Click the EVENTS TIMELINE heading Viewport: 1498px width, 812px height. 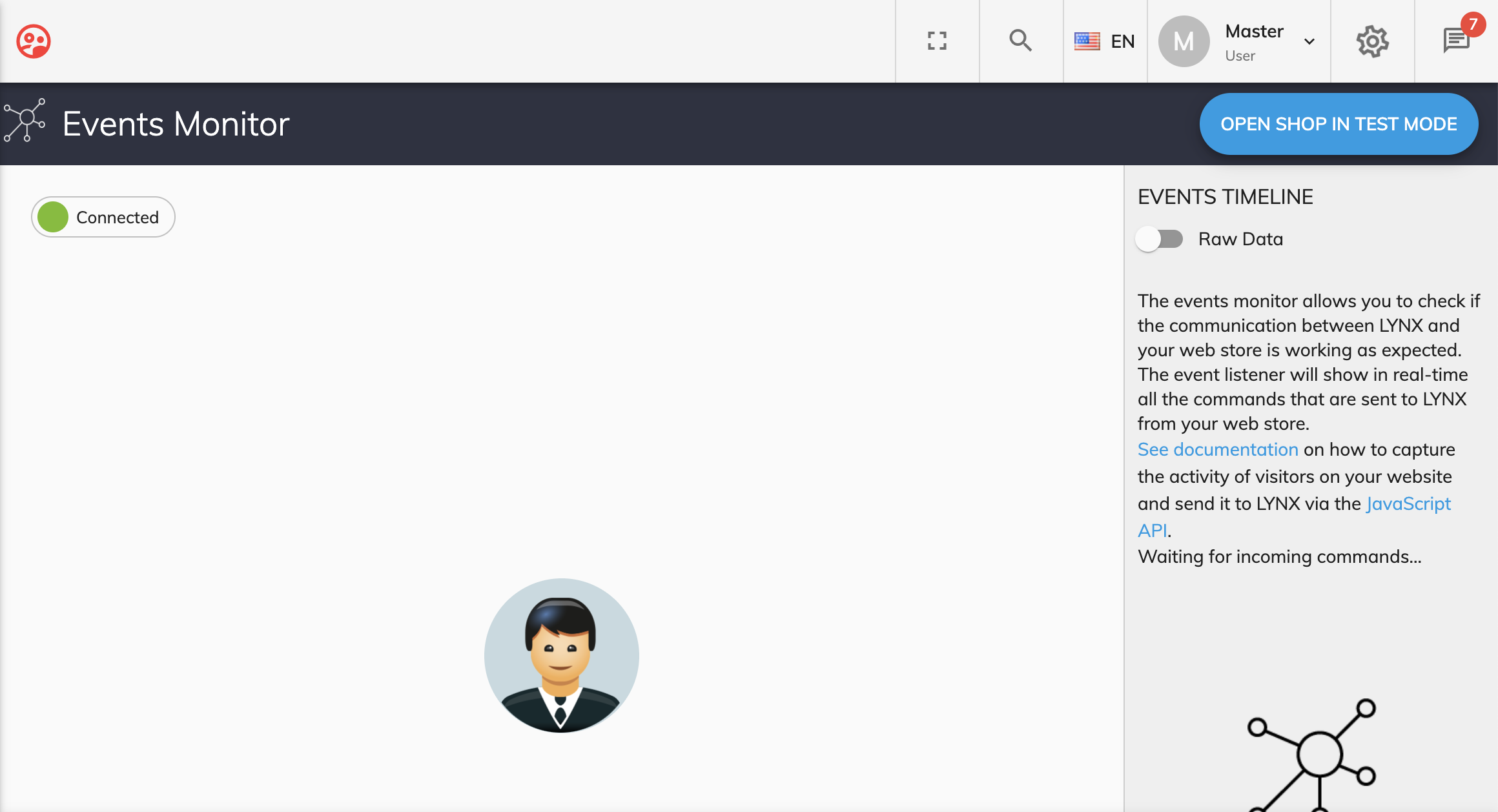(1226, 197)
